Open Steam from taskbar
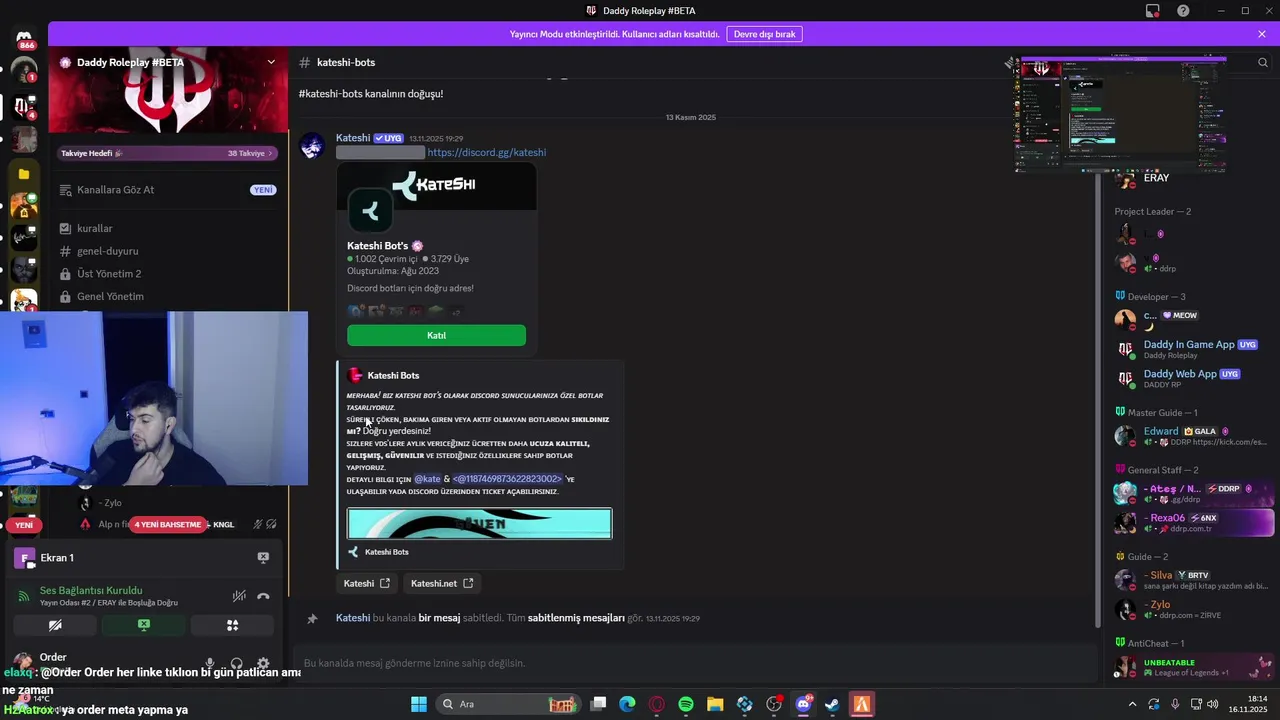 click(x=832, y=704)
